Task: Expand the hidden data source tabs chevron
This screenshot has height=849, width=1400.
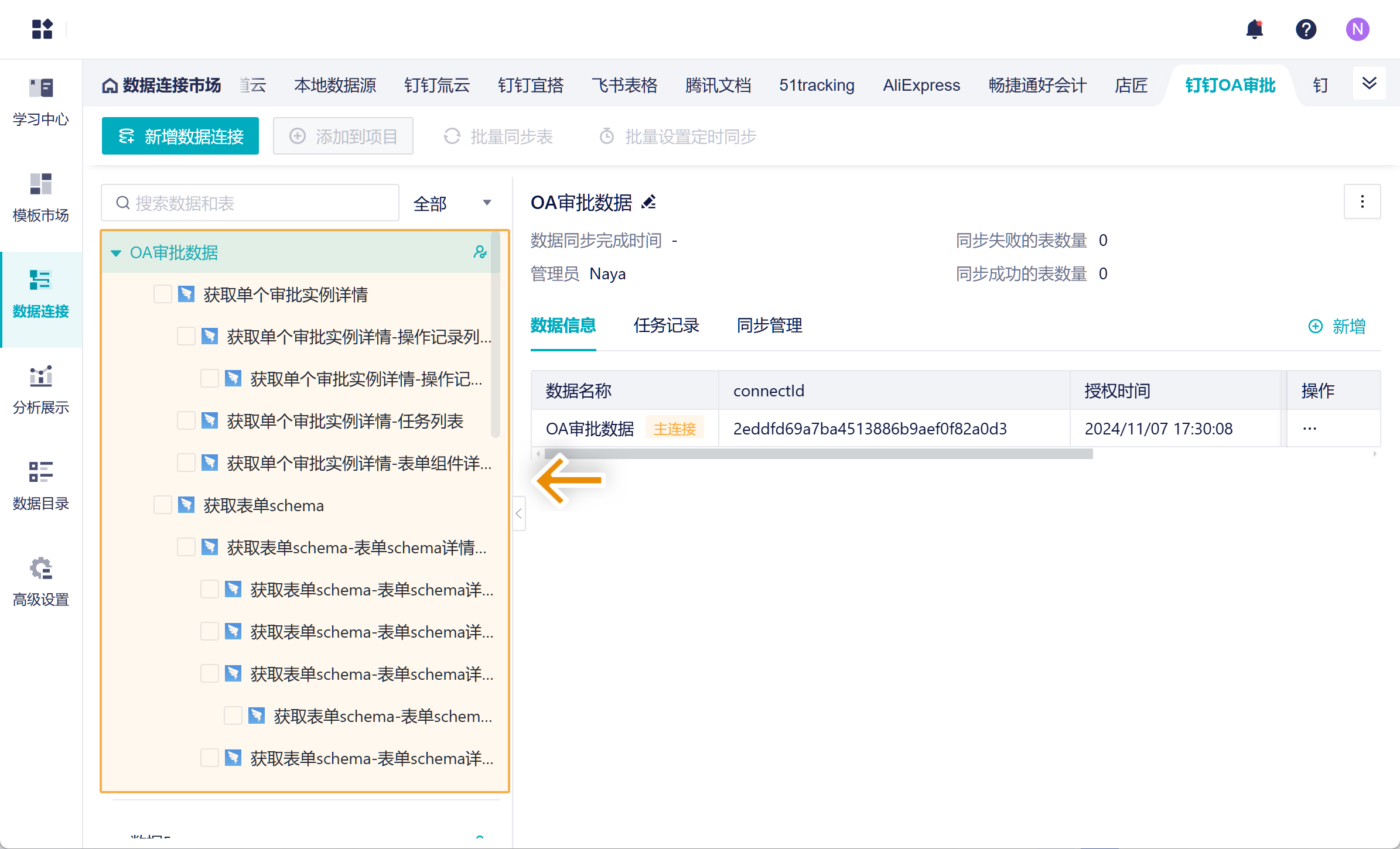Action: tap(1369, 83)
